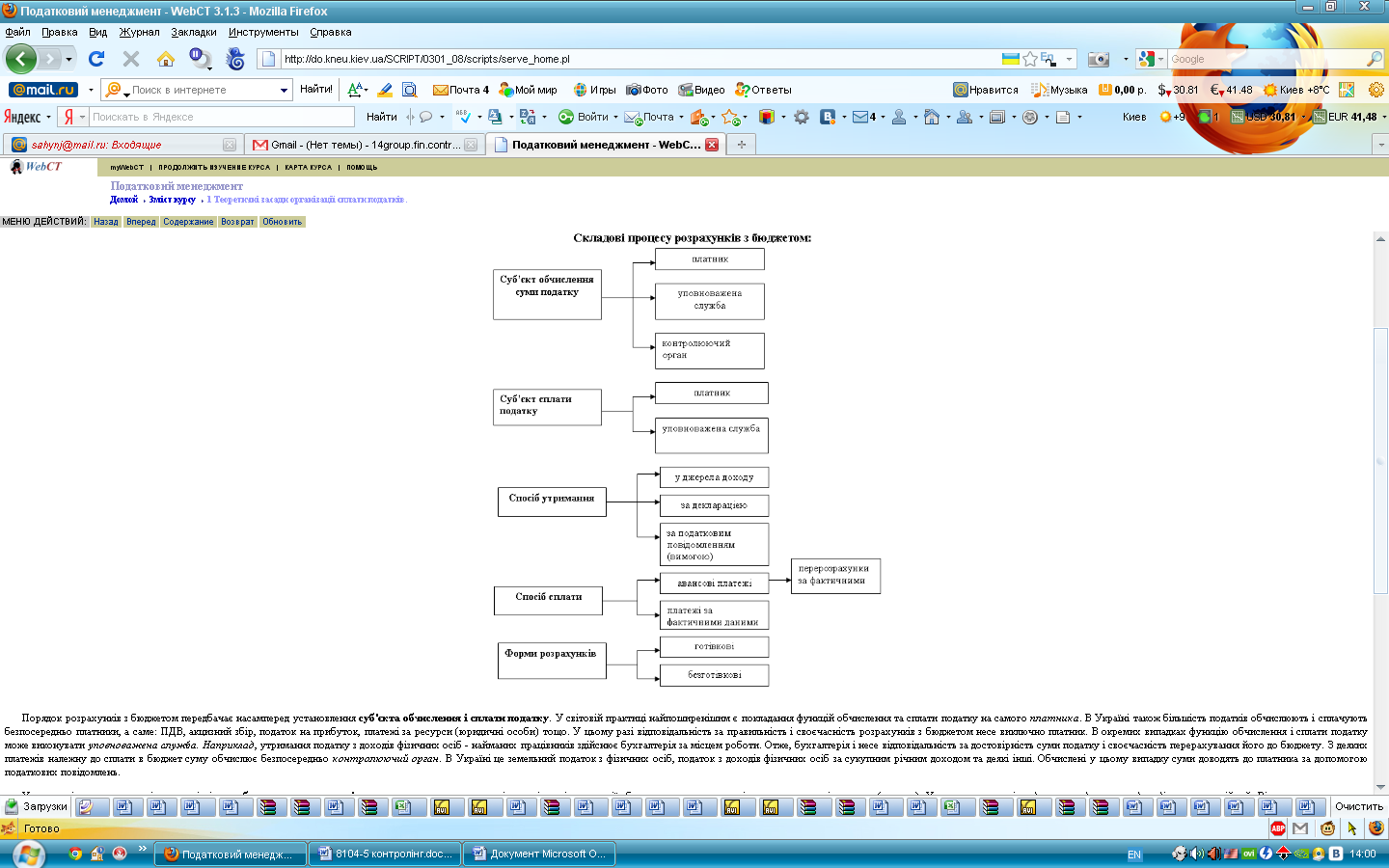This screenshot has width=1389, height=868.
Task: Open the back/forward history dropdown arrow
Action: coord(68,60)
